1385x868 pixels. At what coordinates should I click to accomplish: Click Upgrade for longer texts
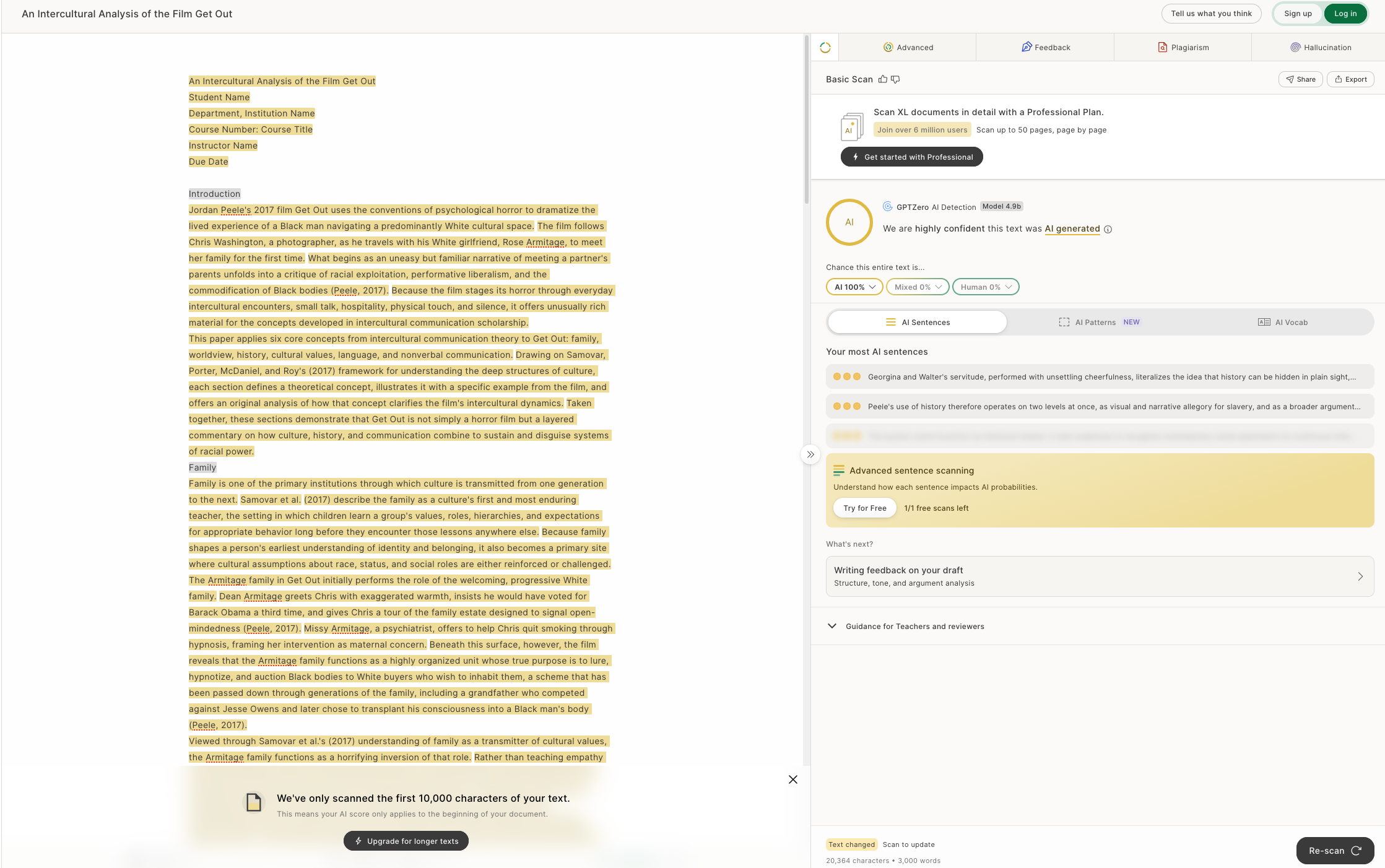[406, 841]
